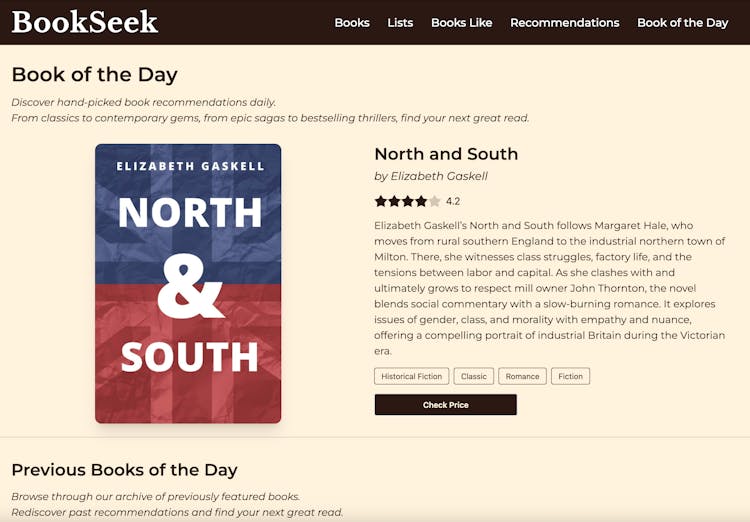The height and width of the screenshot is (522, 750).
Task: Click the North and South title
Action: [446, 154]
